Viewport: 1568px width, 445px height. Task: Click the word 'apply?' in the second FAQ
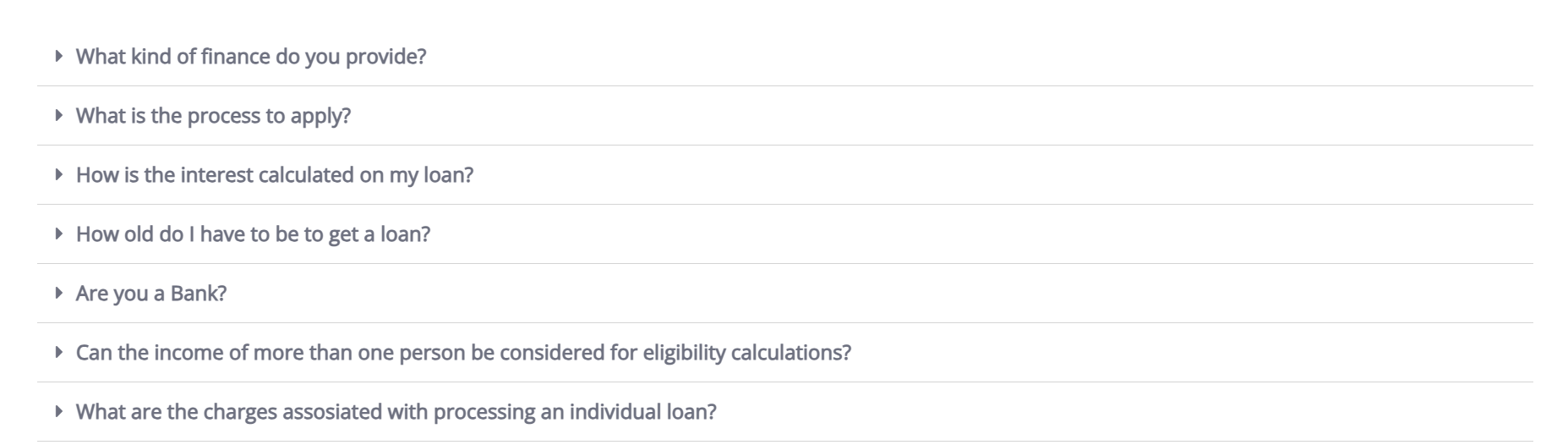(x=320, y=116)
